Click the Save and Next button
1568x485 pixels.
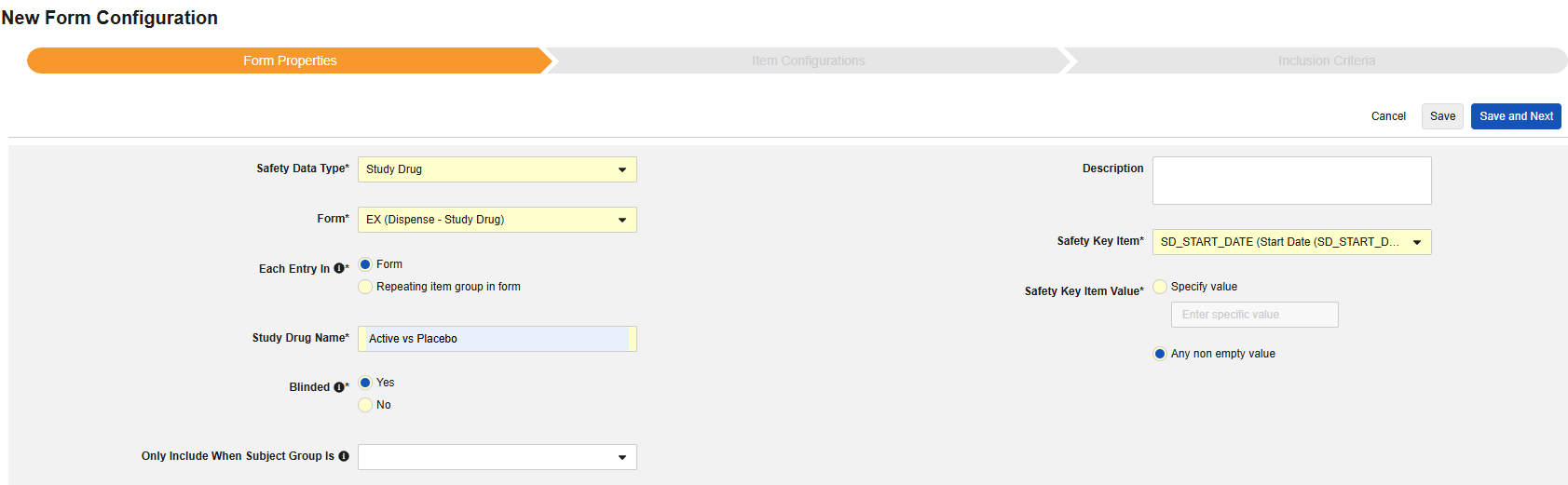point(1516,116)
